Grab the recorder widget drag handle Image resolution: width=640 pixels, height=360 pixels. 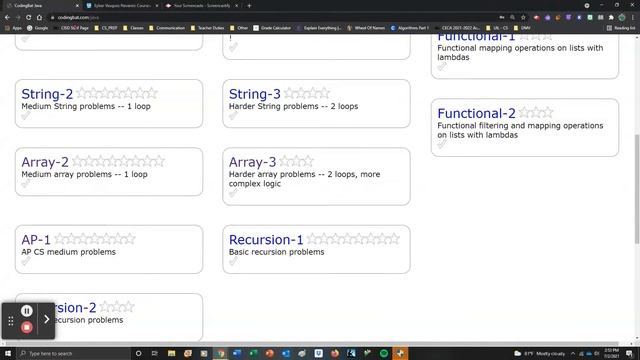click(x=11, y=321)
